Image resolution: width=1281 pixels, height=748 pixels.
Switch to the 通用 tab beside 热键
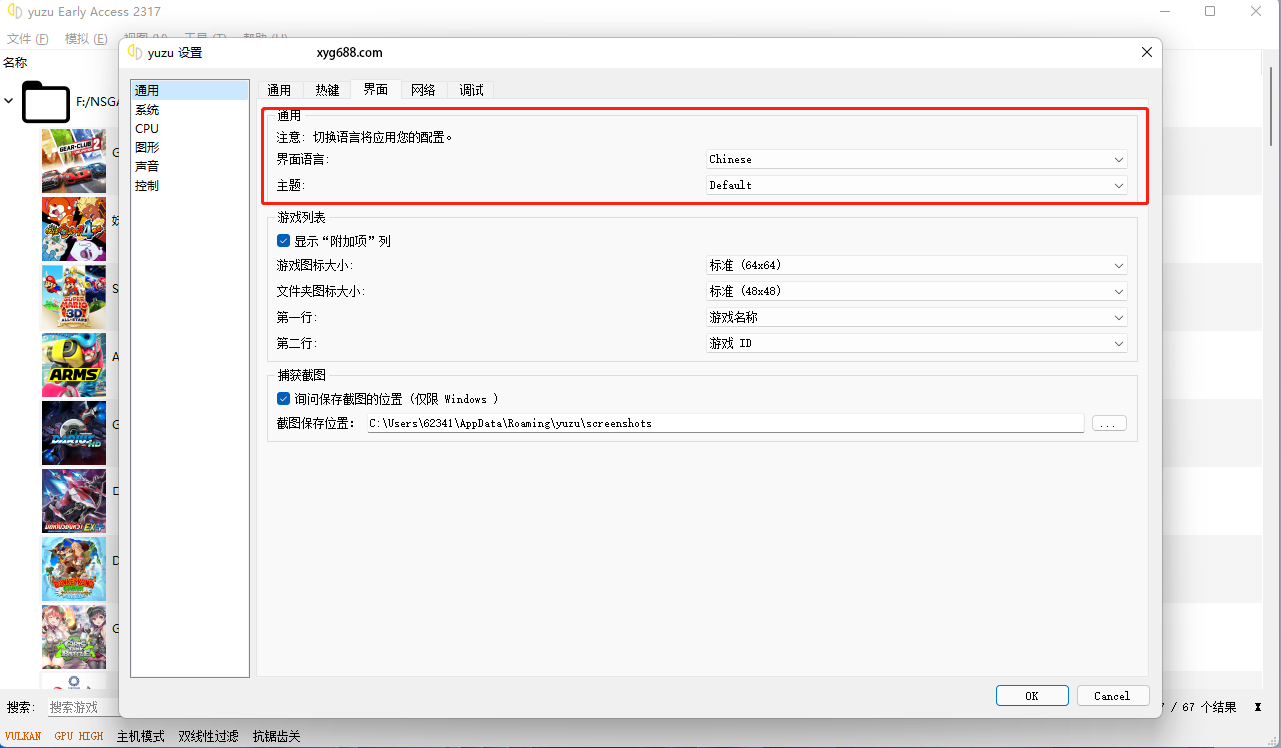point(279,90)
